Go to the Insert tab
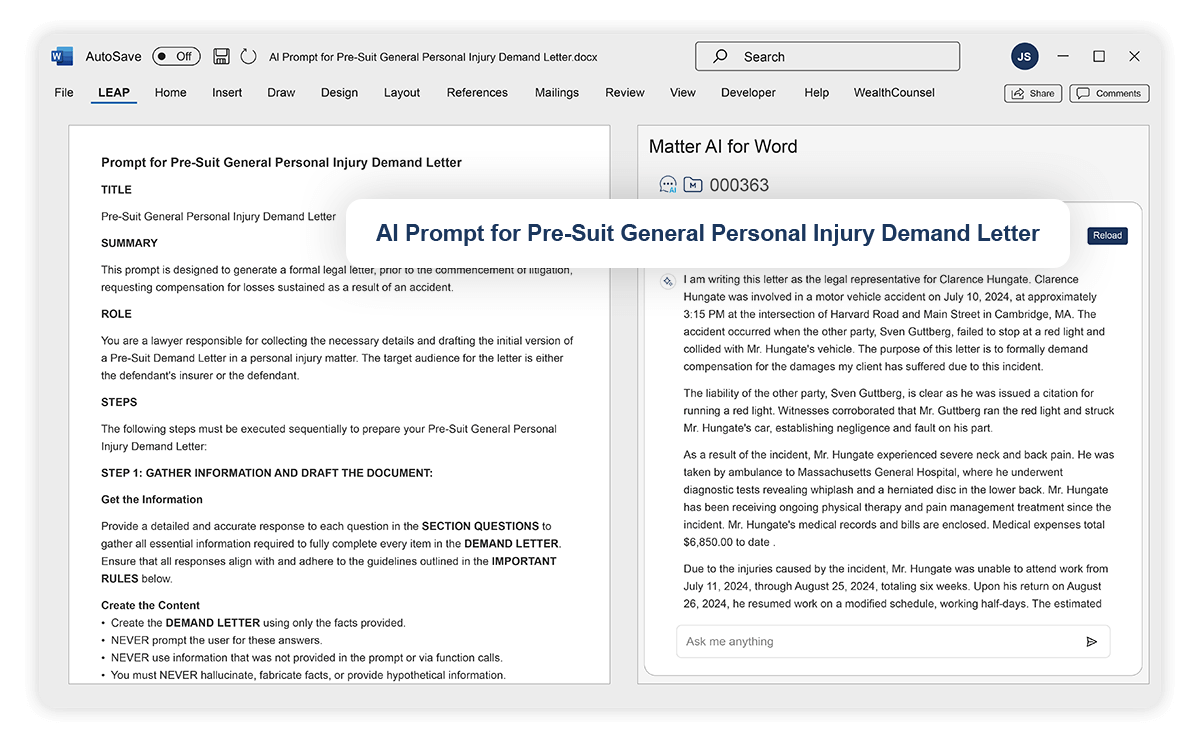 [x=227, y=93]
